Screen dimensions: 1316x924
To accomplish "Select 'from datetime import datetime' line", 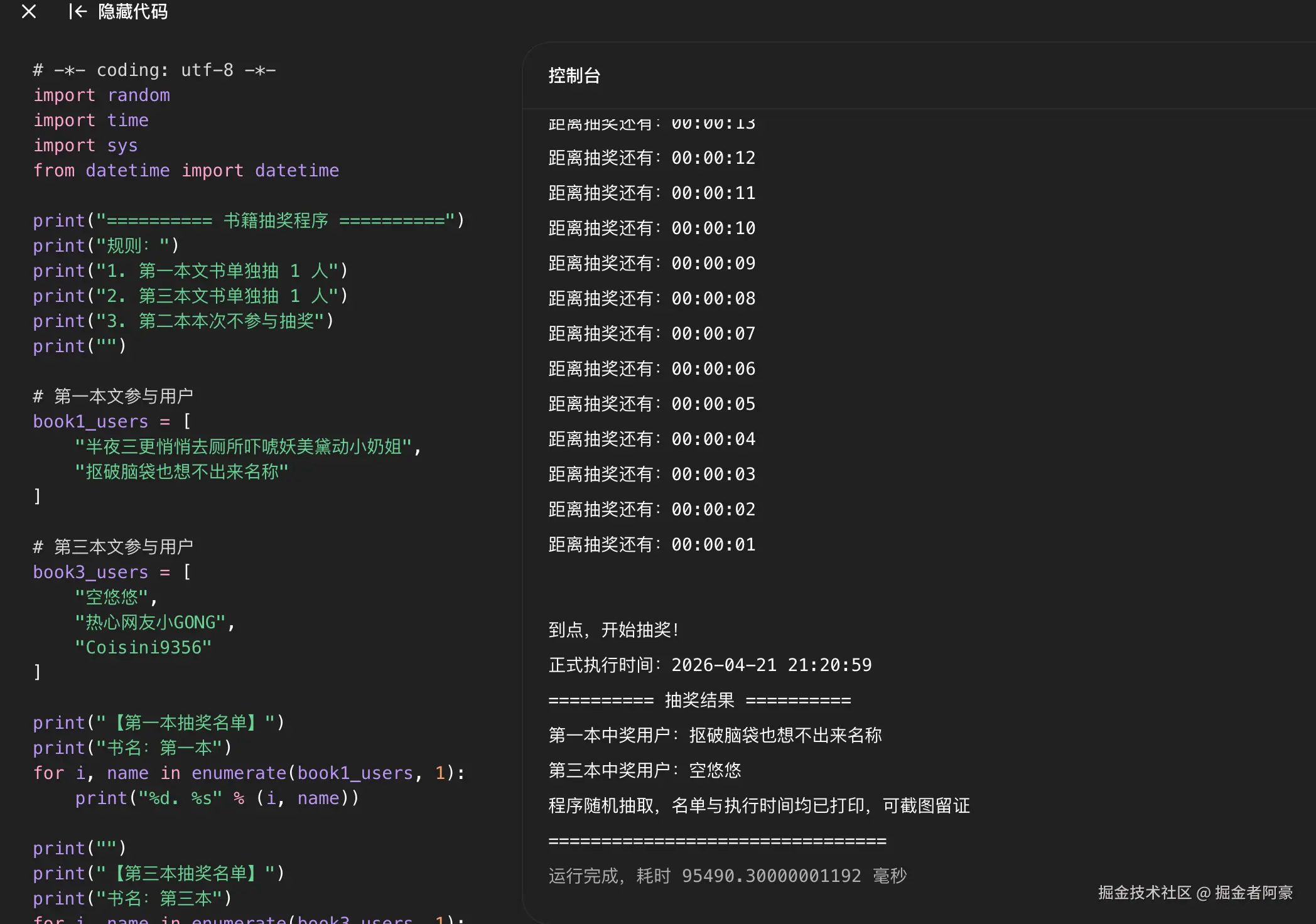I will [x=186, y=171].
